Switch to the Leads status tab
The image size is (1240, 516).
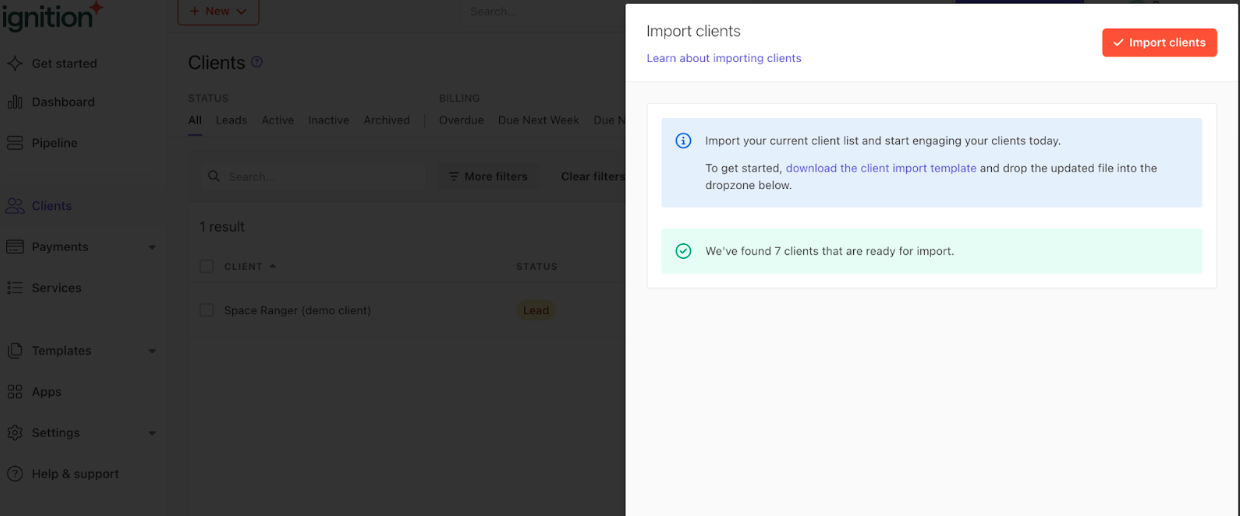pyautogui.click(x=231, y=120)
